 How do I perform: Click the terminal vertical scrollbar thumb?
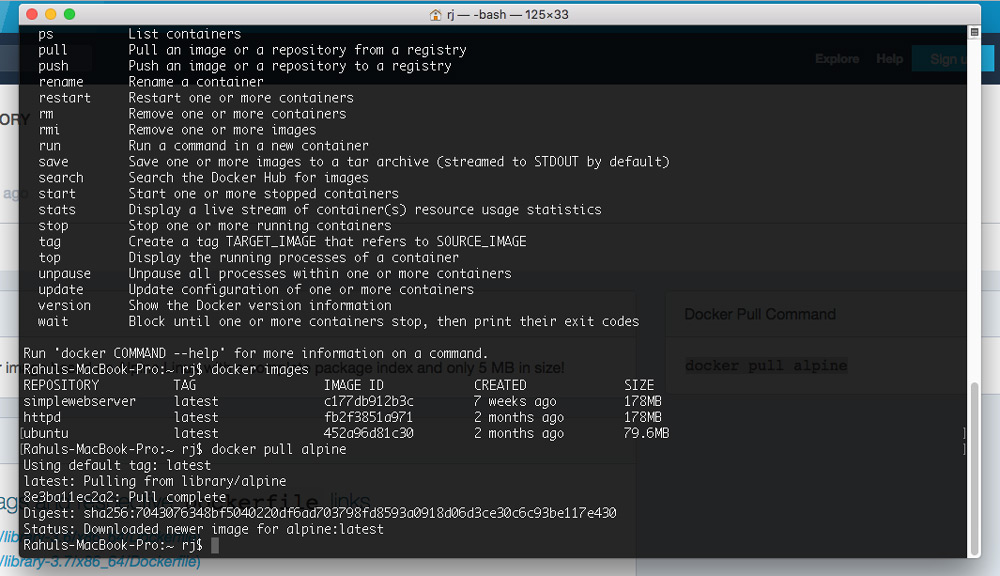[974, 469]
